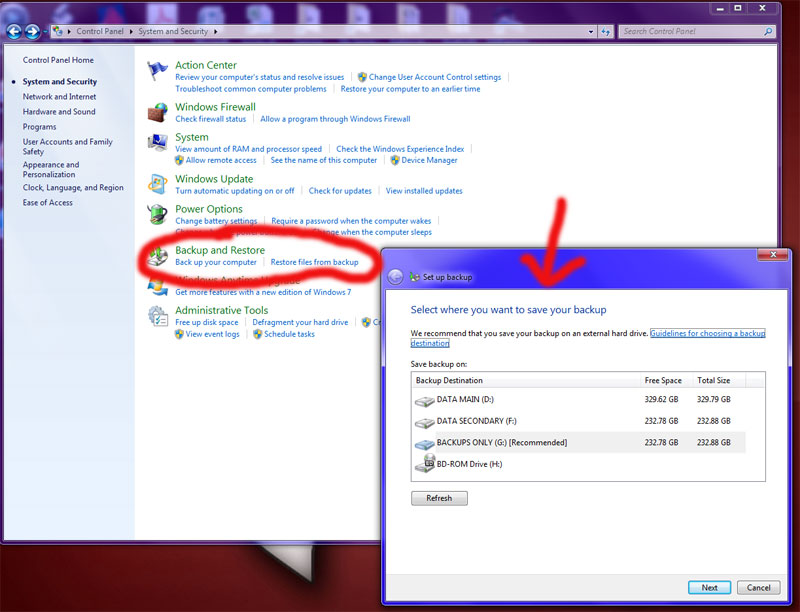Open Appearance and Personalization category
Viewport: 800px width, 612px height.
click(x=51, y=169)
